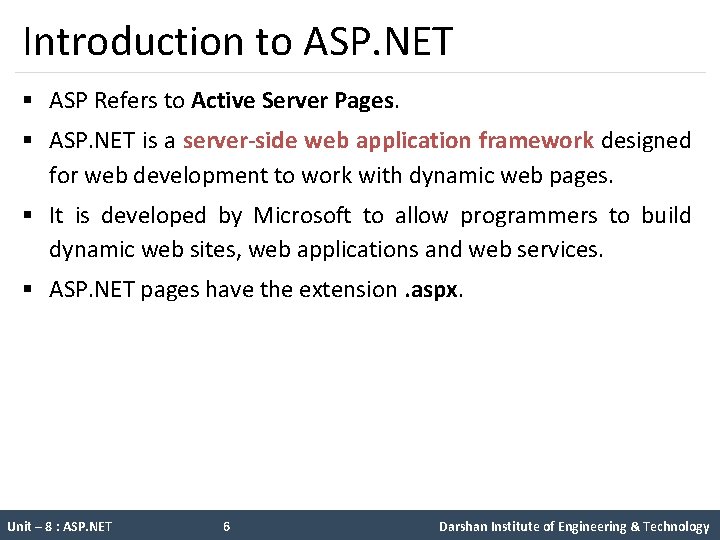This screenshot has height=540, width=720.
Task: Click the word "designed" in second bullet
Action: 646,141
